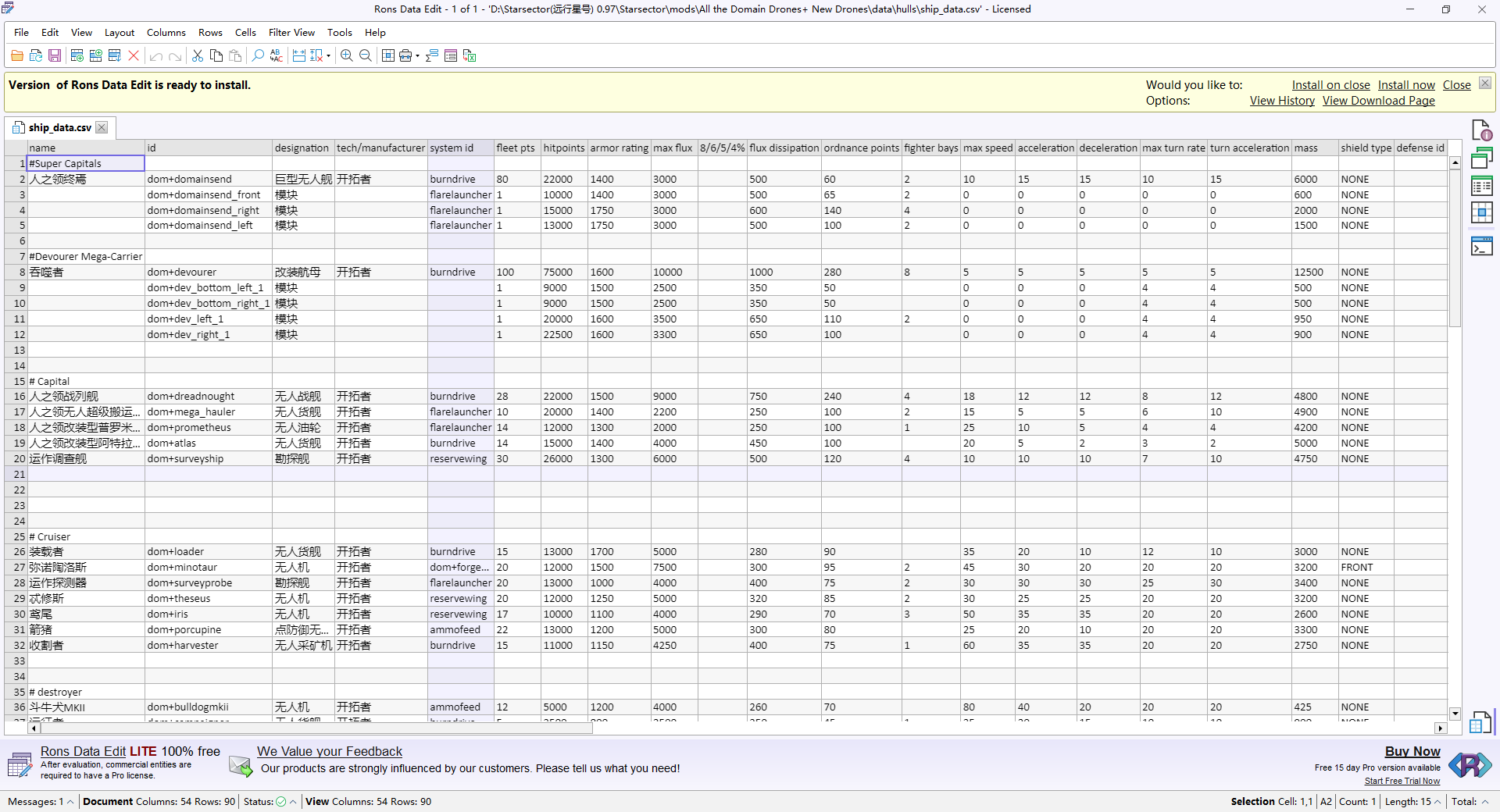Expand the Messages chevron in status bar
Viewport: 1500px width, 812px height.
[70, 802]
